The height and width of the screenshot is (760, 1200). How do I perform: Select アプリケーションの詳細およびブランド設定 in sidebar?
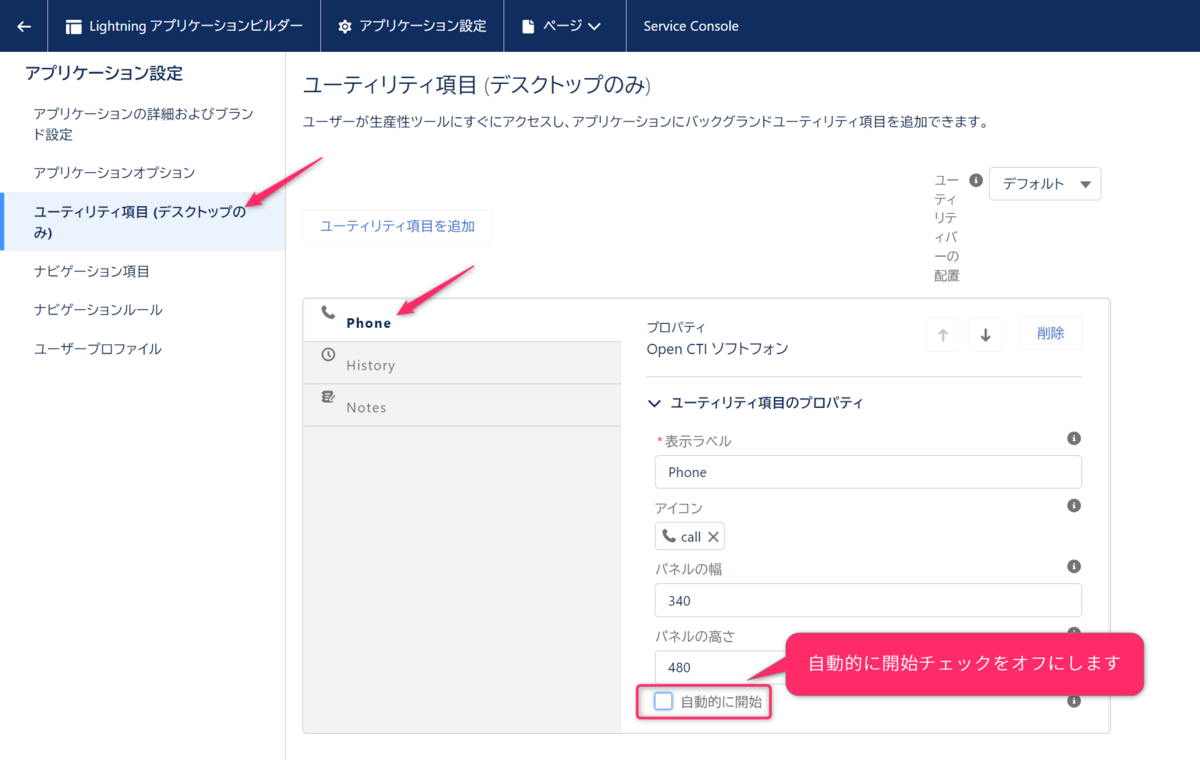tap(143, 124)
